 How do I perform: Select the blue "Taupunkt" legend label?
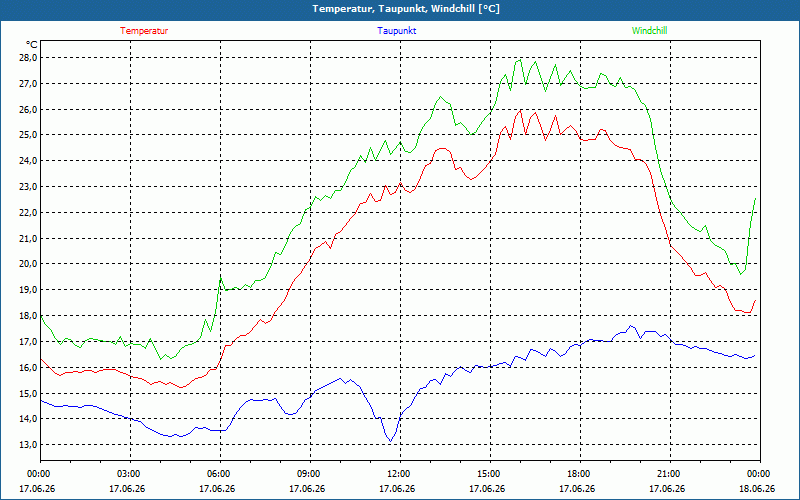click(x=396, y=31)
